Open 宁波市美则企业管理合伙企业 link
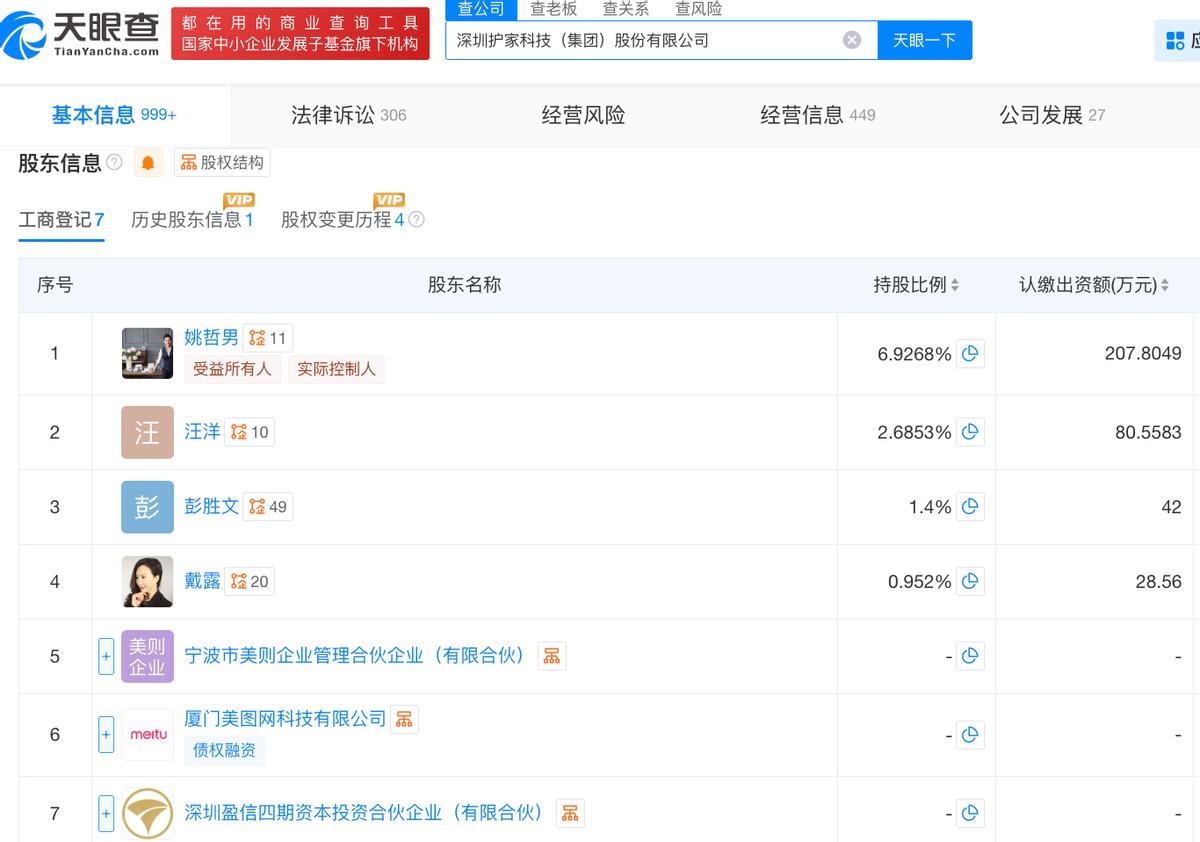 coord(356,655)
